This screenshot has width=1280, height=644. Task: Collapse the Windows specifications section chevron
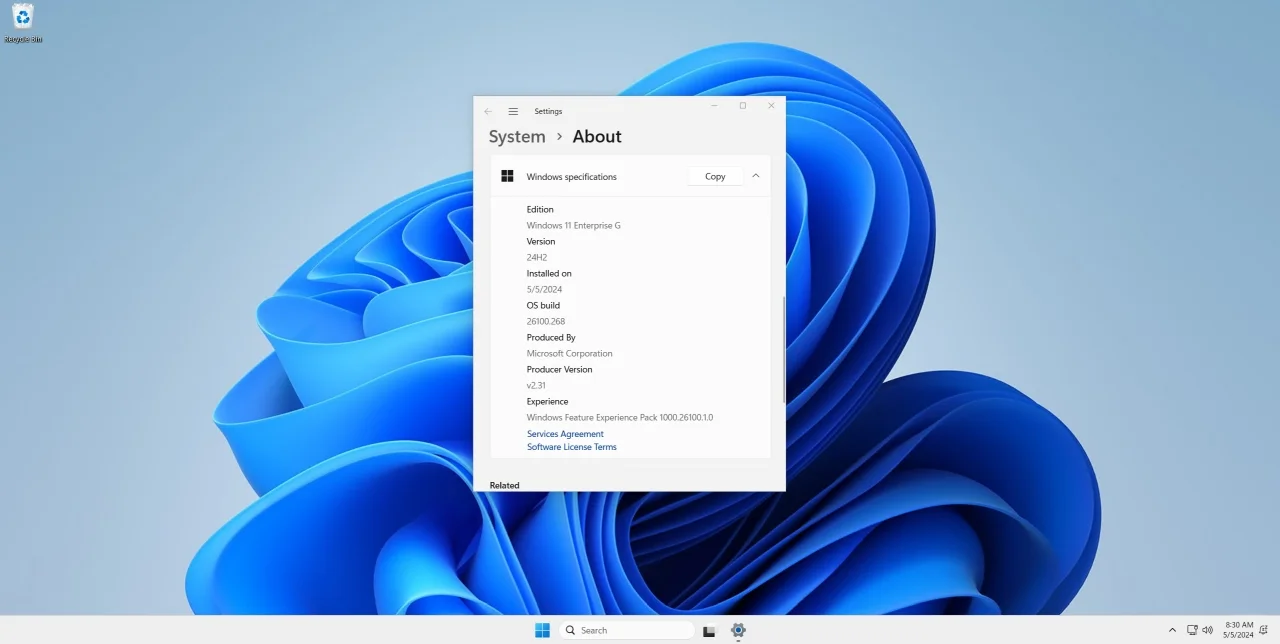[x=756, y=175]
